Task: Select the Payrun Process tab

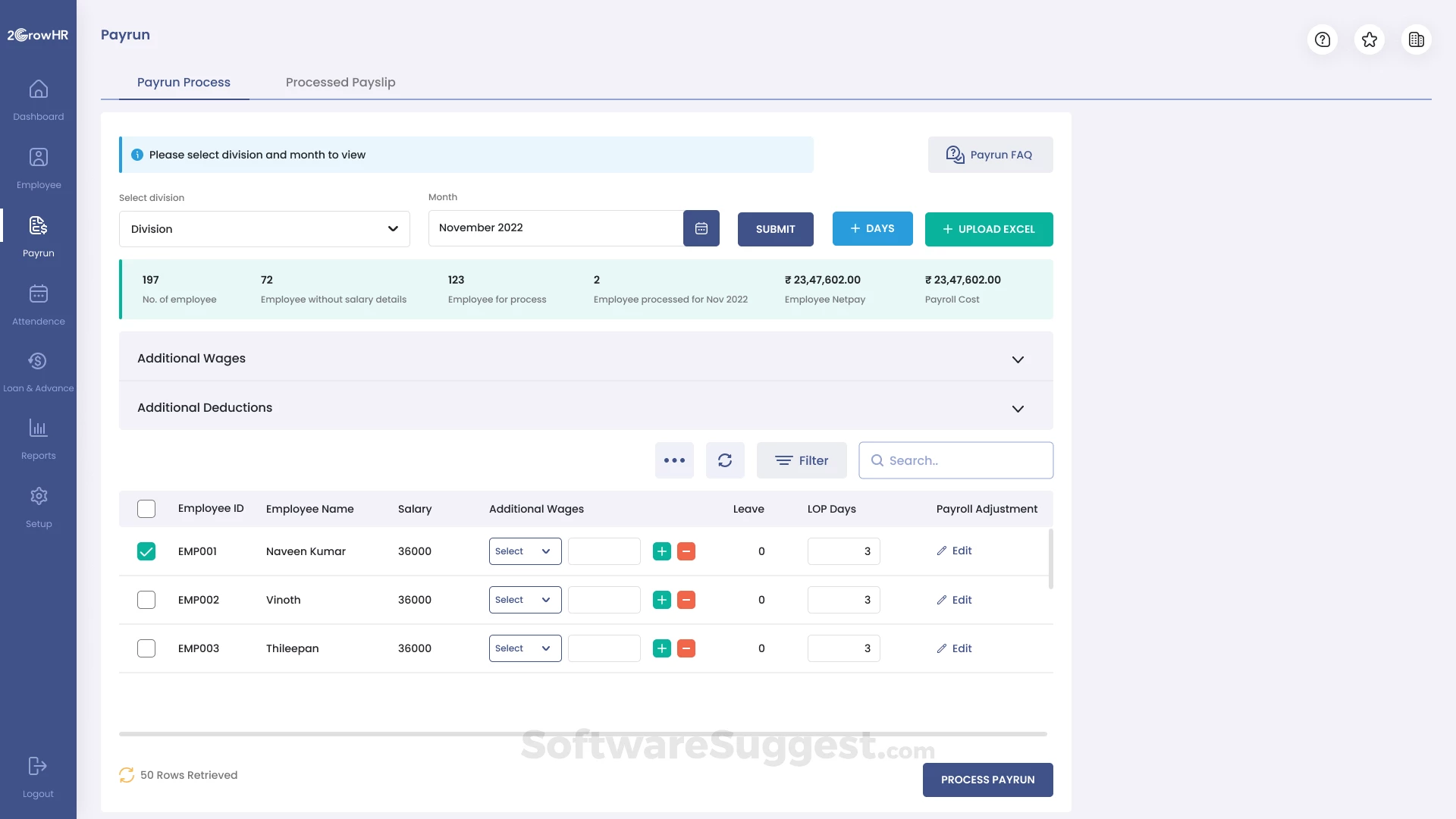Action: click(x=184, y=82)
